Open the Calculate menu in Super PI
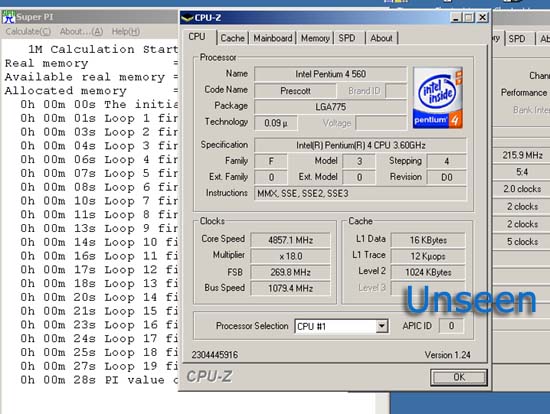 click(28, 32)
